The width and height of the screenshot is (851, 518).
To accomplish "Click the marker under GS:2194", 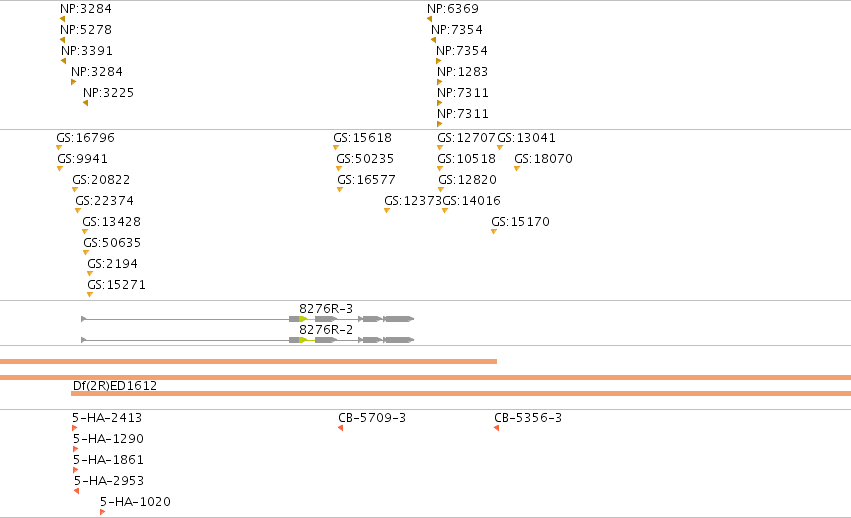I will coord(90,274).
